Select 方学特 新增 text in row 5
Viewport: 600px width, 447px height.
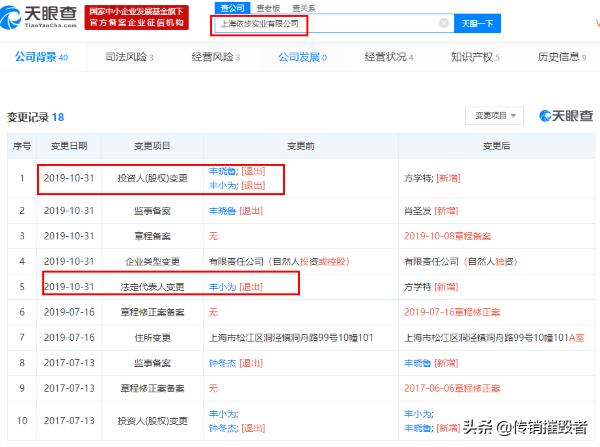[431, 287]
